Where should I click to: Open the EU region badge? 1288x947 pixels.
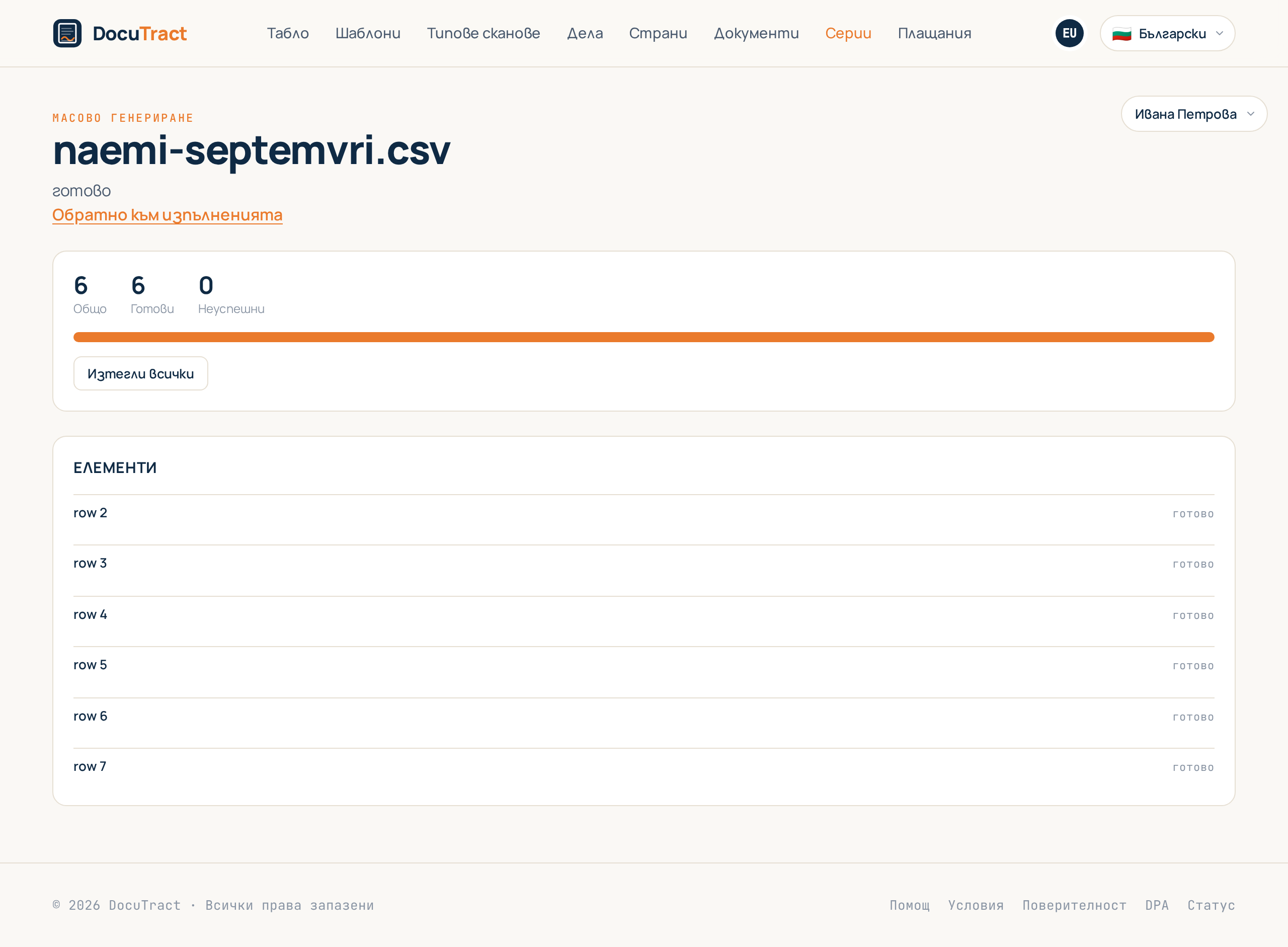[x=1069, y=33]
